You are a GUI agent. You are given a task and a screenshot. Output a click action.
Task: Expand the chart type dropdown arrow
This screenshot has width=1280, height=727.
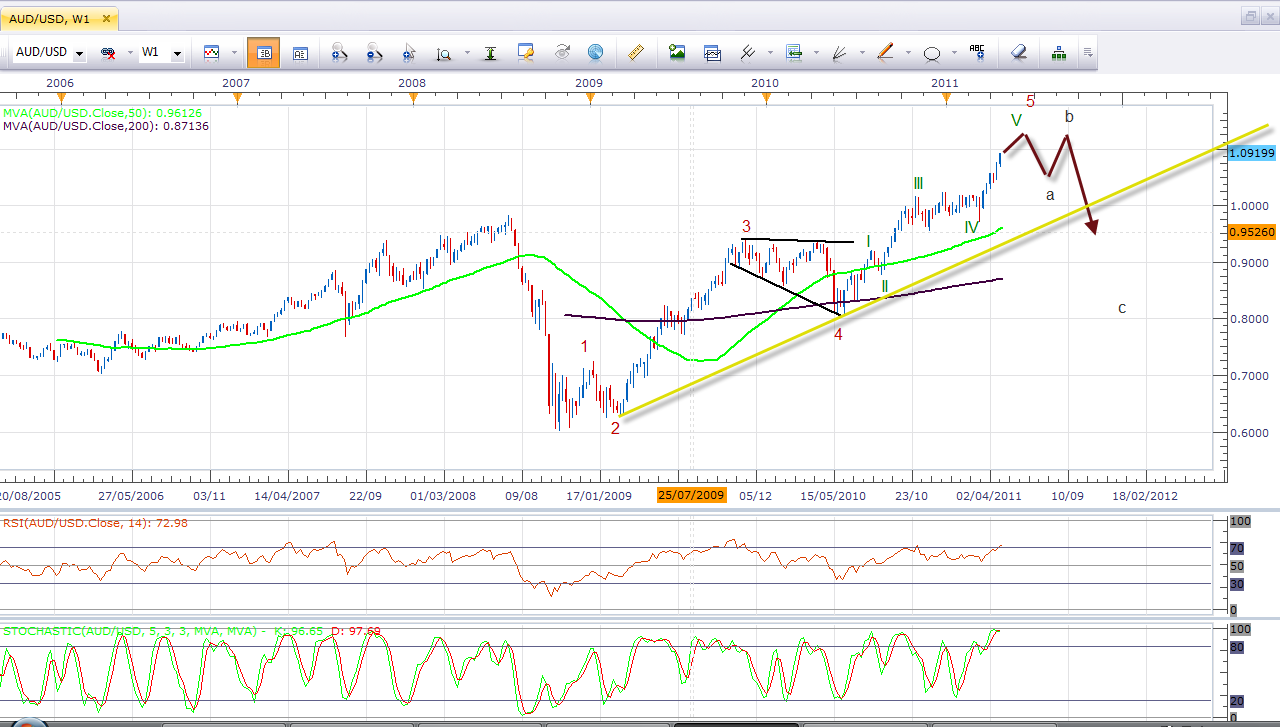pos(233,52)
